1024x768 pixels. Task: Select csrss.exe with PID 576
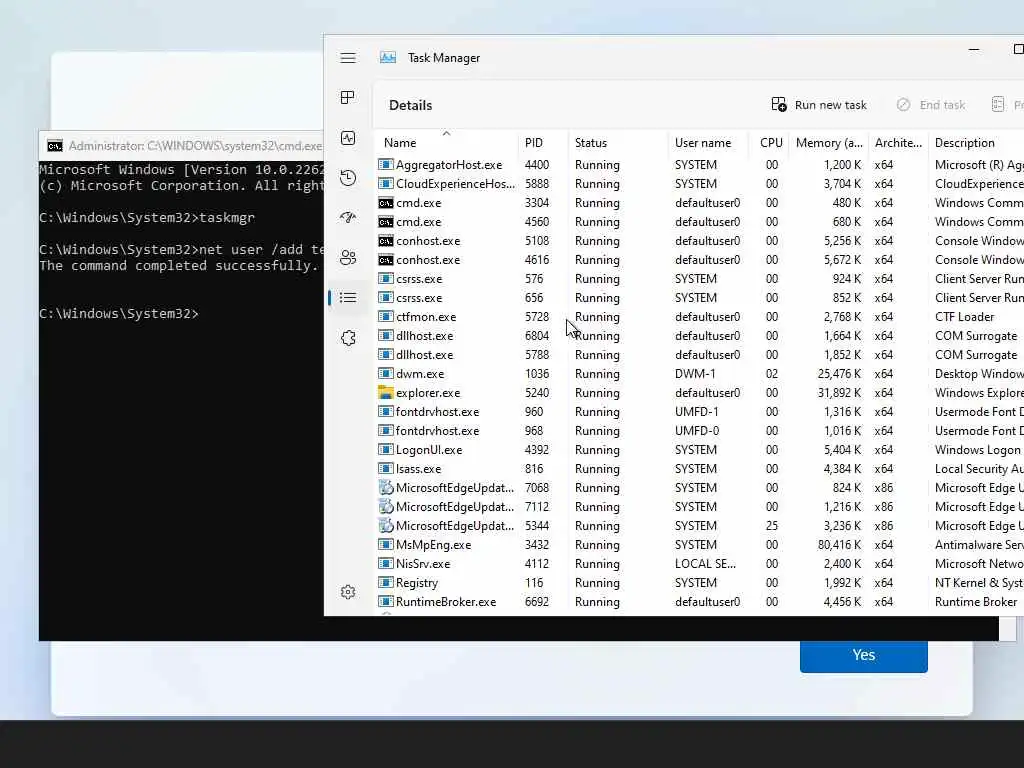(700, 279)
